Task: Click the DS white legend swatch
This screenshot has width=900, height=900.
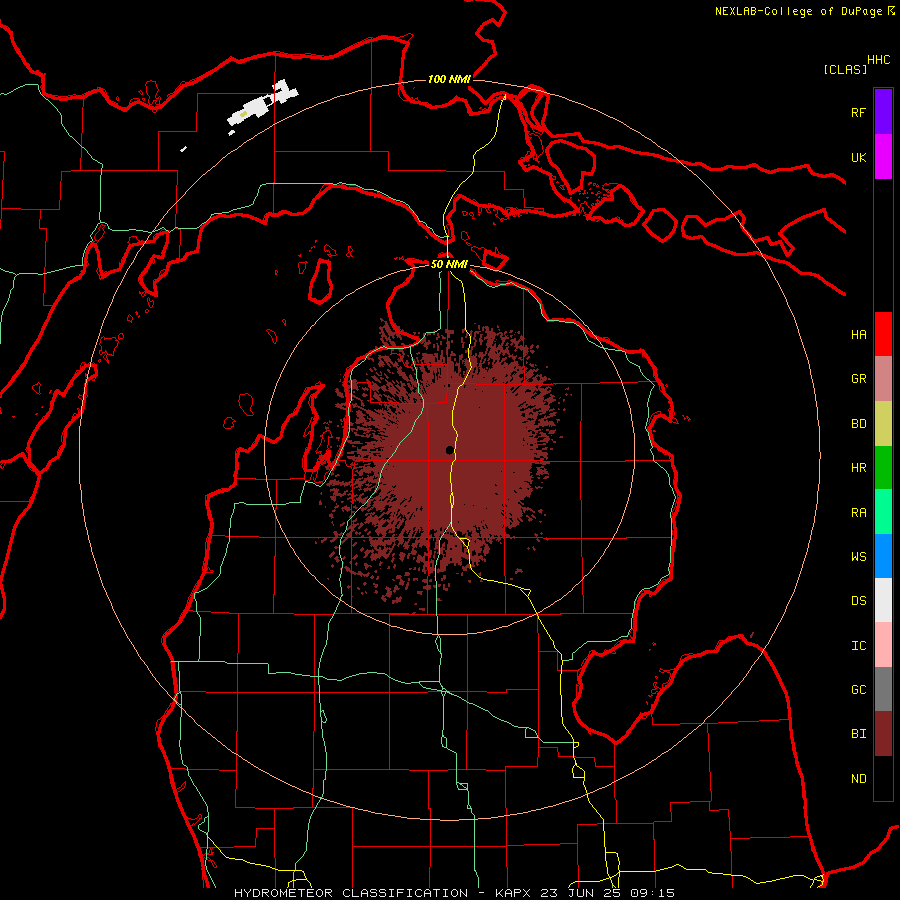Action: click(883, 600)
